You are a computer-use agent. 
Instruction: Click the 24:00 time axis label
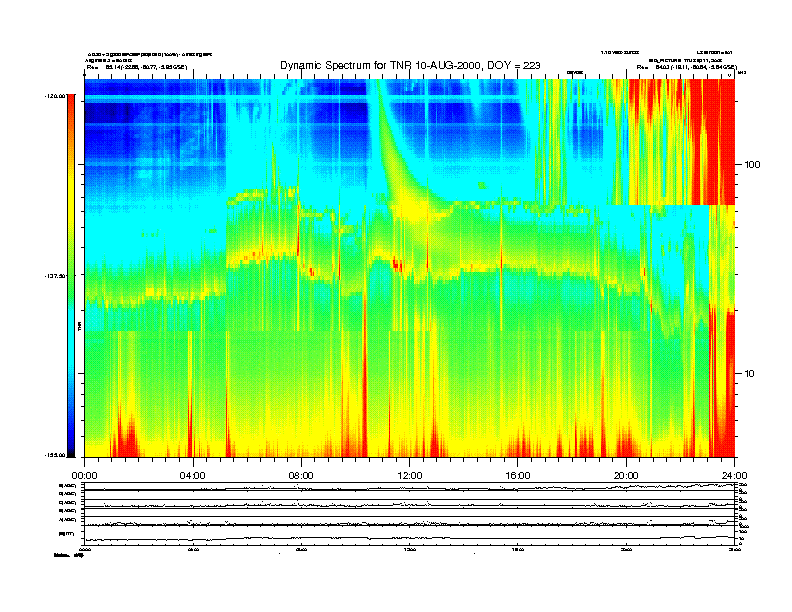734,476
